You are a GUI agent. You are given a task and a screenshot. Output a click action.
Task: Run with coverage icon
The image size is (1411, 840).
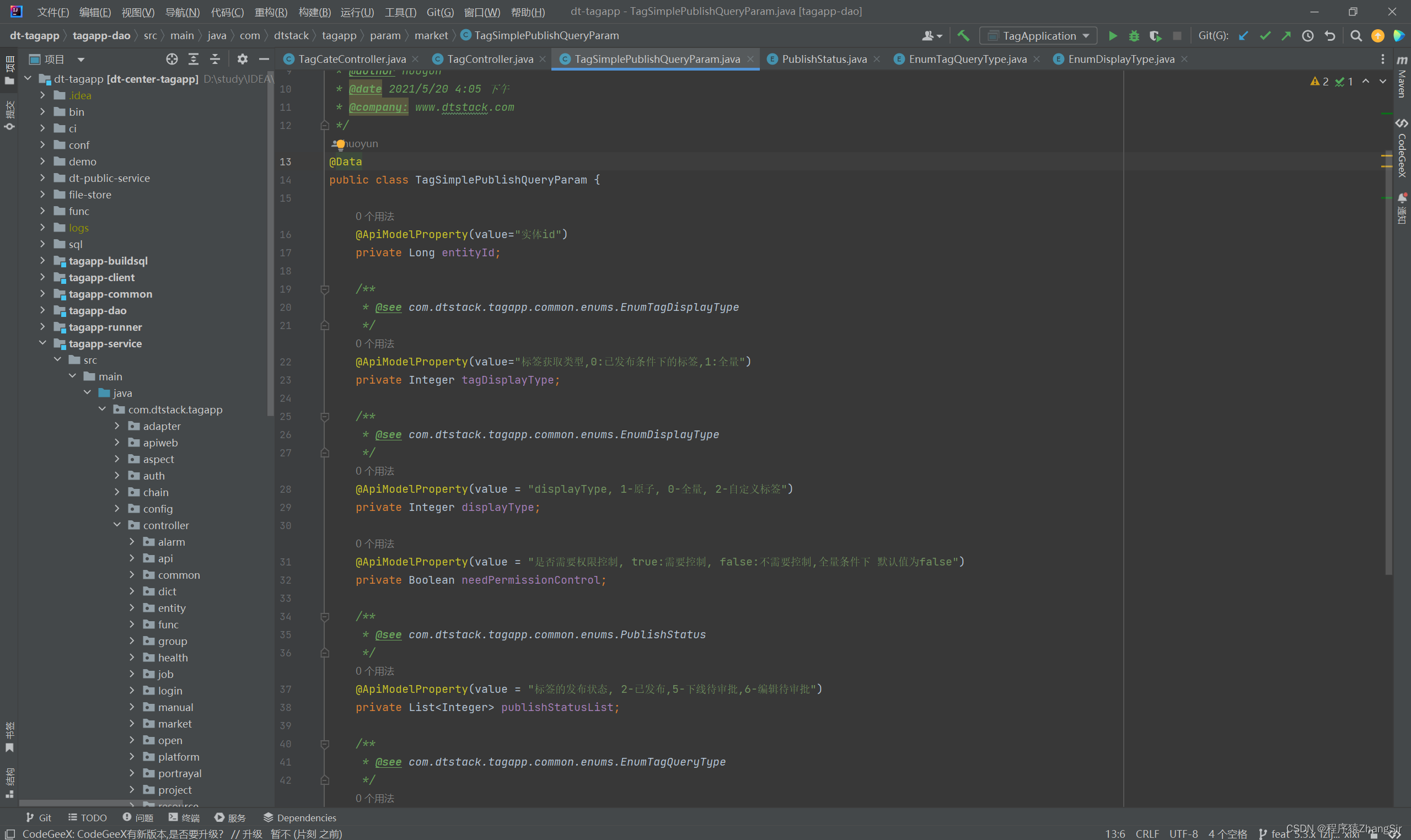1155,36
